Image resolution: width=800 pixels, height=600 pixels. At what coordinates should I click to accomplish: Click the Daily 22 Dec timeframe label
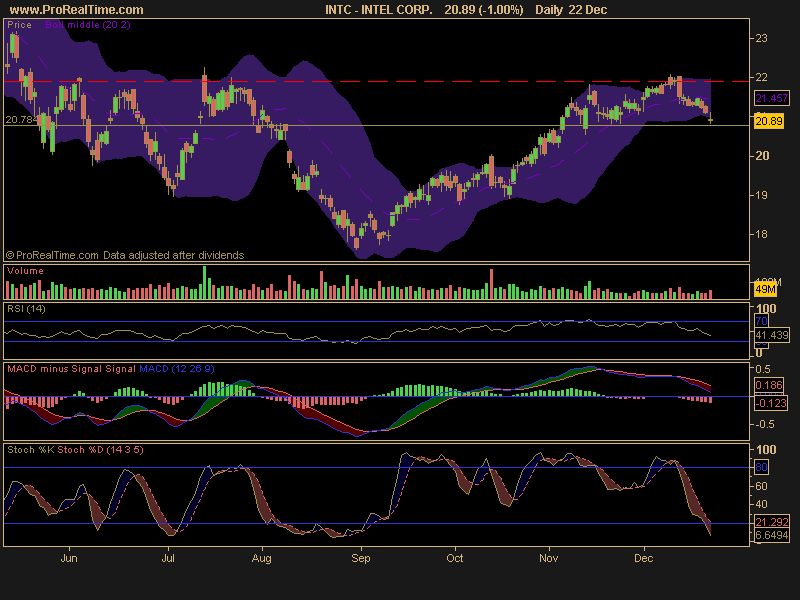(x=571, y=10)
